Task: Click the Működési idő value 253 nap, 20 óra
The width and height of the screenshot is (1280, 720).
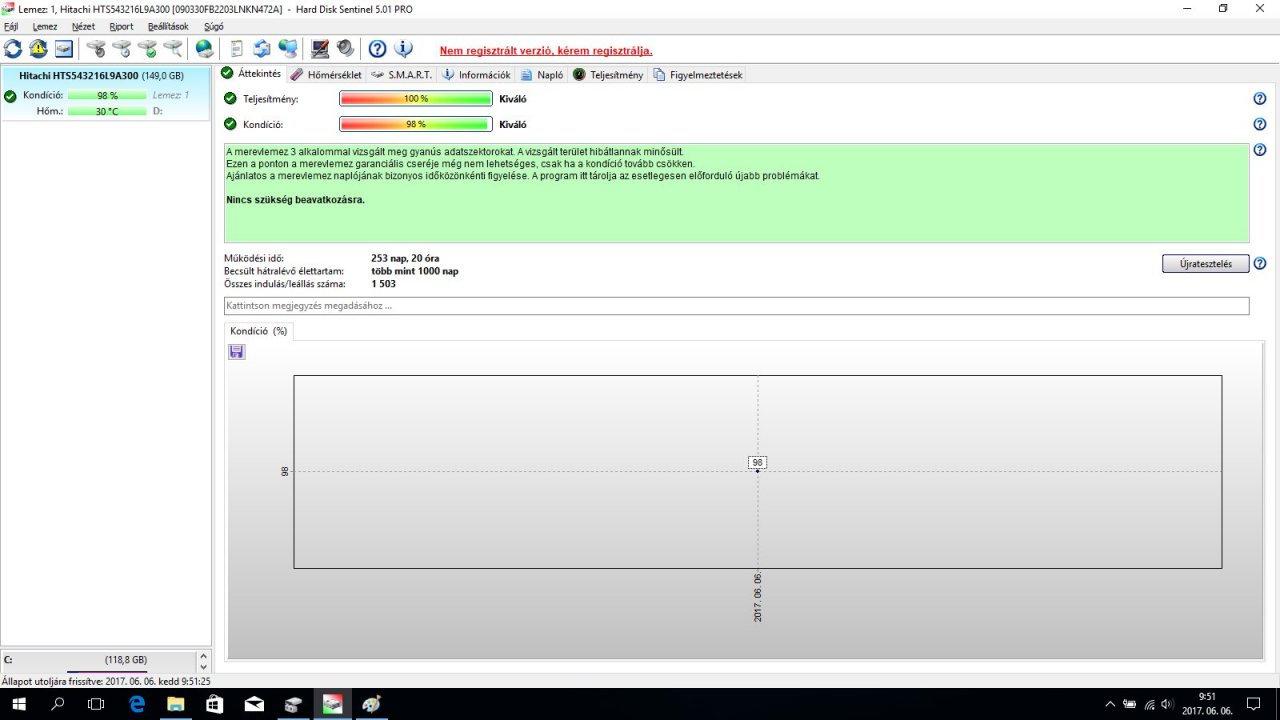Action: click(405, 258)
